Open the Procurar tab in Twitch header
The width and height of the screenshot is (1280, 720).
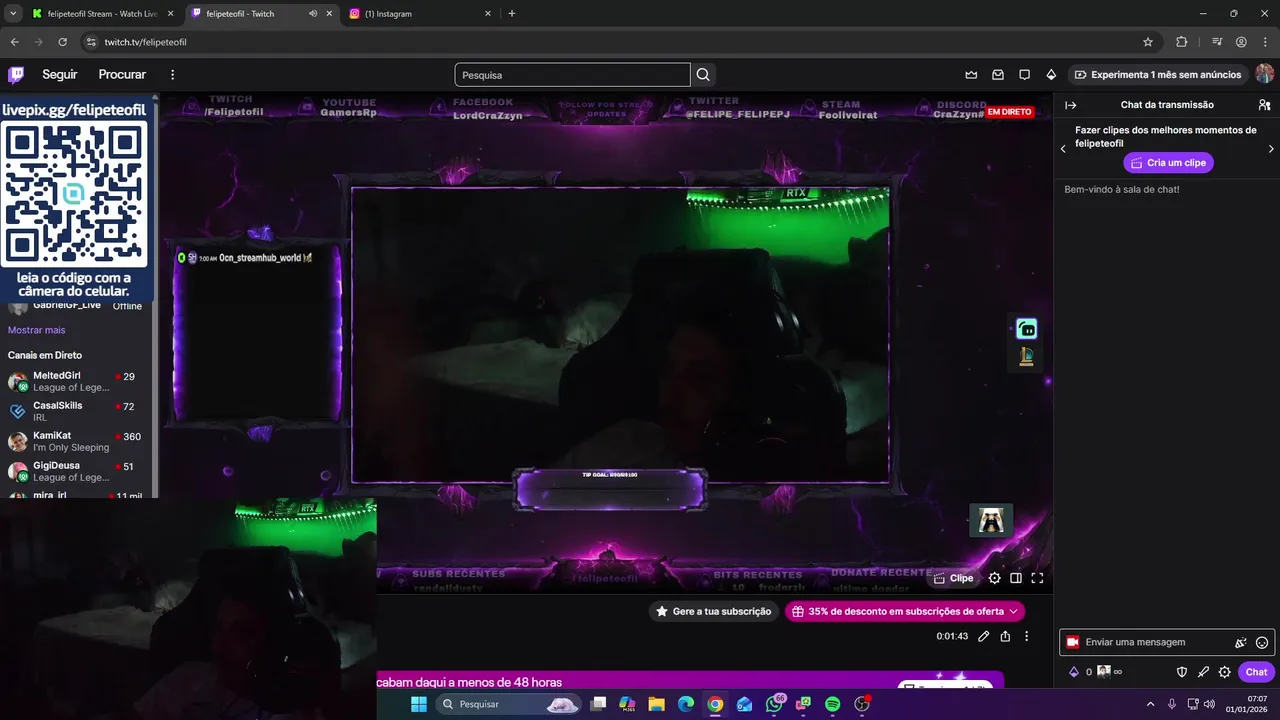click(x=122, y=75)
